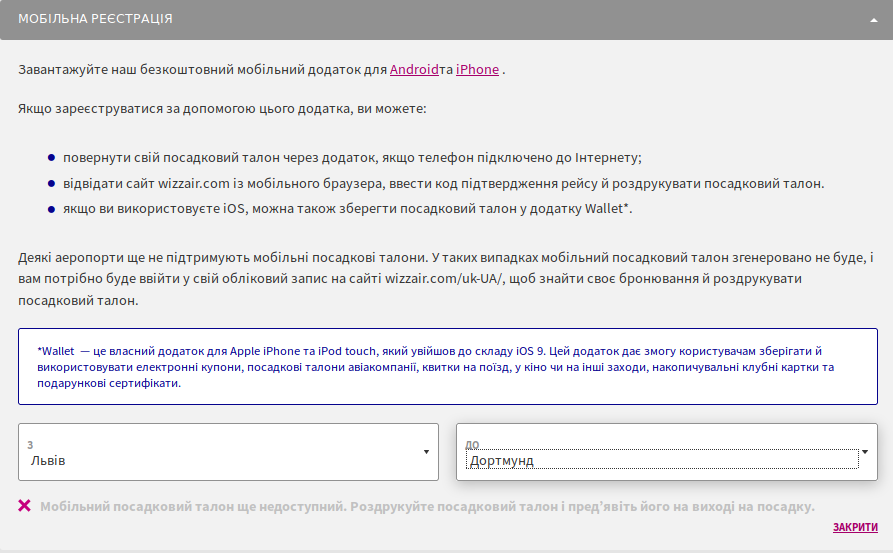The height and width of the screenshot is (553, 893).
Task: Open the Android app download link
Action: pyautogui.click(x=414, y=70)
